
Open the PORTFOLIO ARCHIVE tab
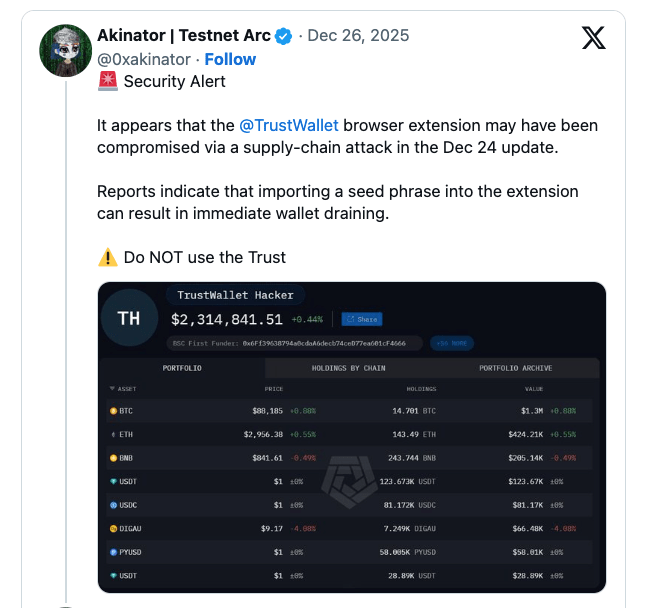[x=515, y=368]
